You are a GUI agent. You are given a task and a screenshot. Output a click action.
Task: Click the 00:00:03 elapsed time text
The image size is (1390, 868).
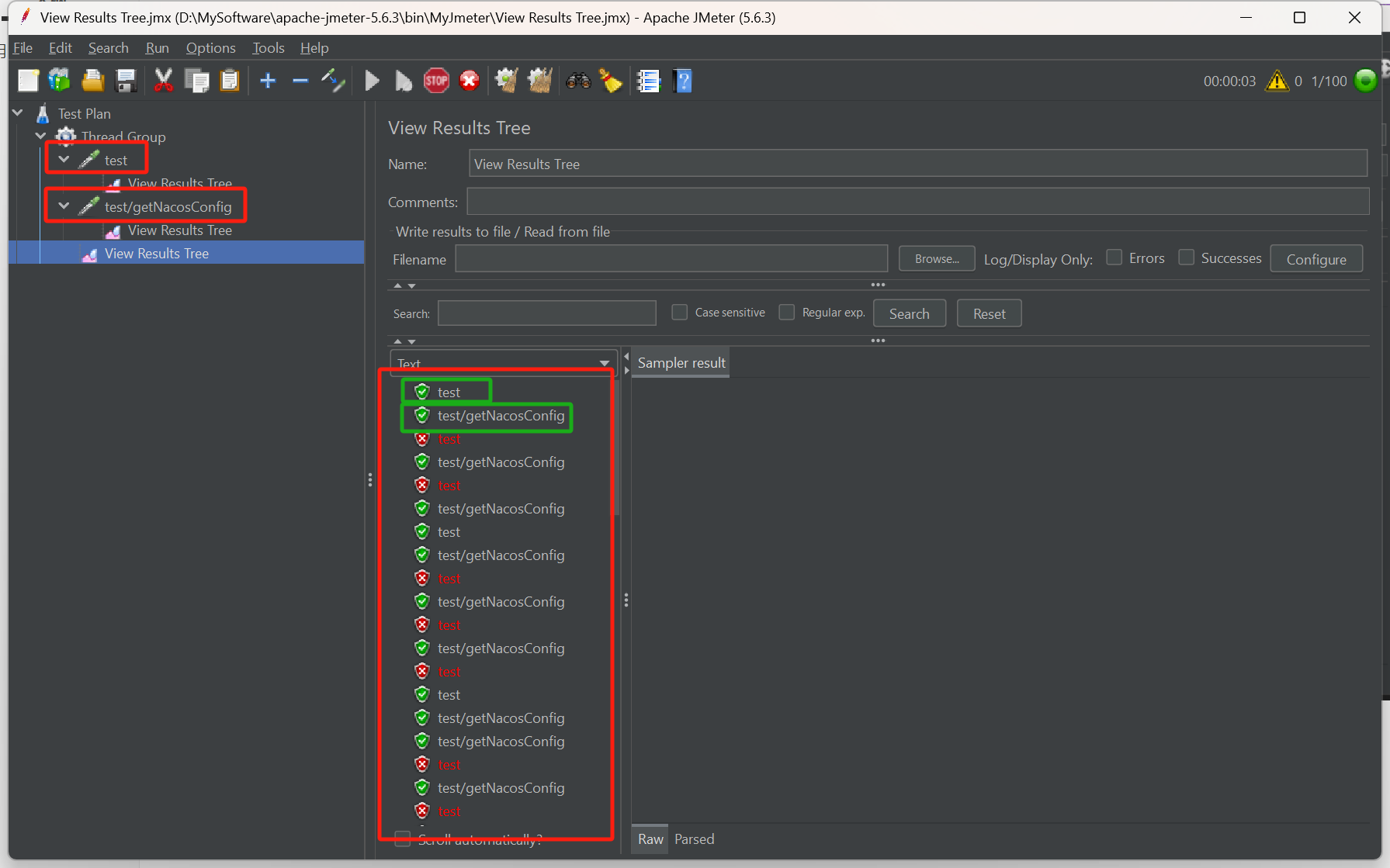(1229, 81)
